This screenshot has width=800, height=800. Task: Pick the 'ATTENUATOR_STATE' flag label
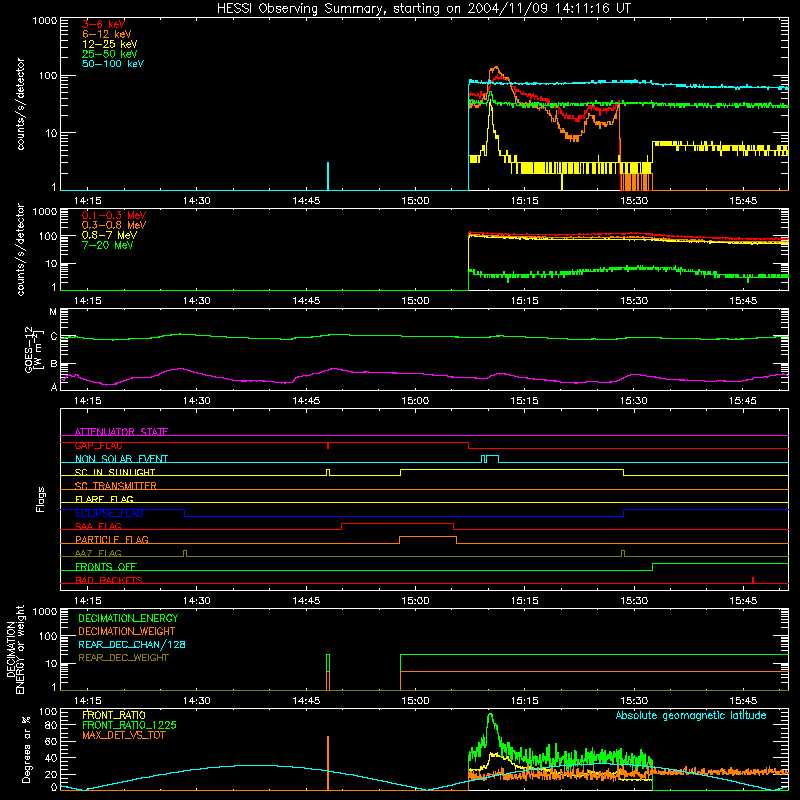tap(121, 432)
